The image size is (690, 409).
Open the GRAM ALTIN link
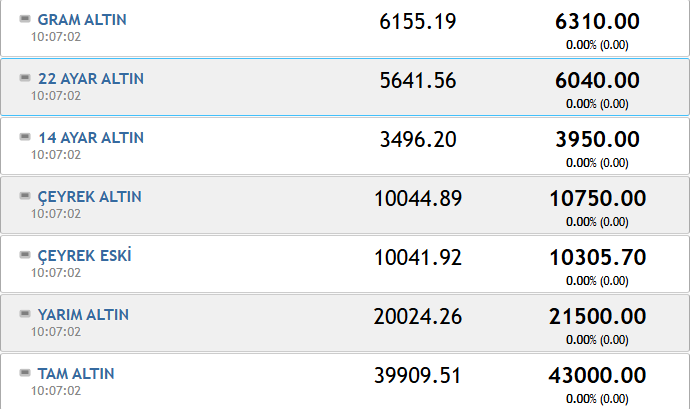click(82, 20)
